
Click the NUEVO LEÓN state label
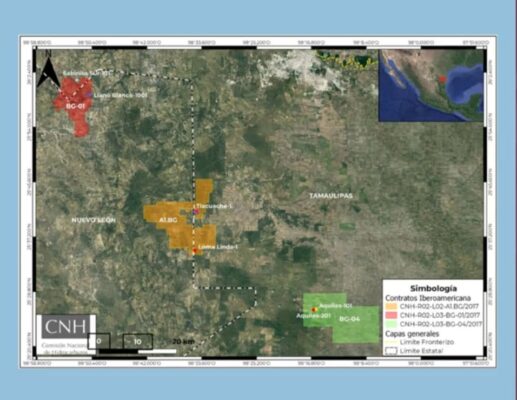[94, 220]
